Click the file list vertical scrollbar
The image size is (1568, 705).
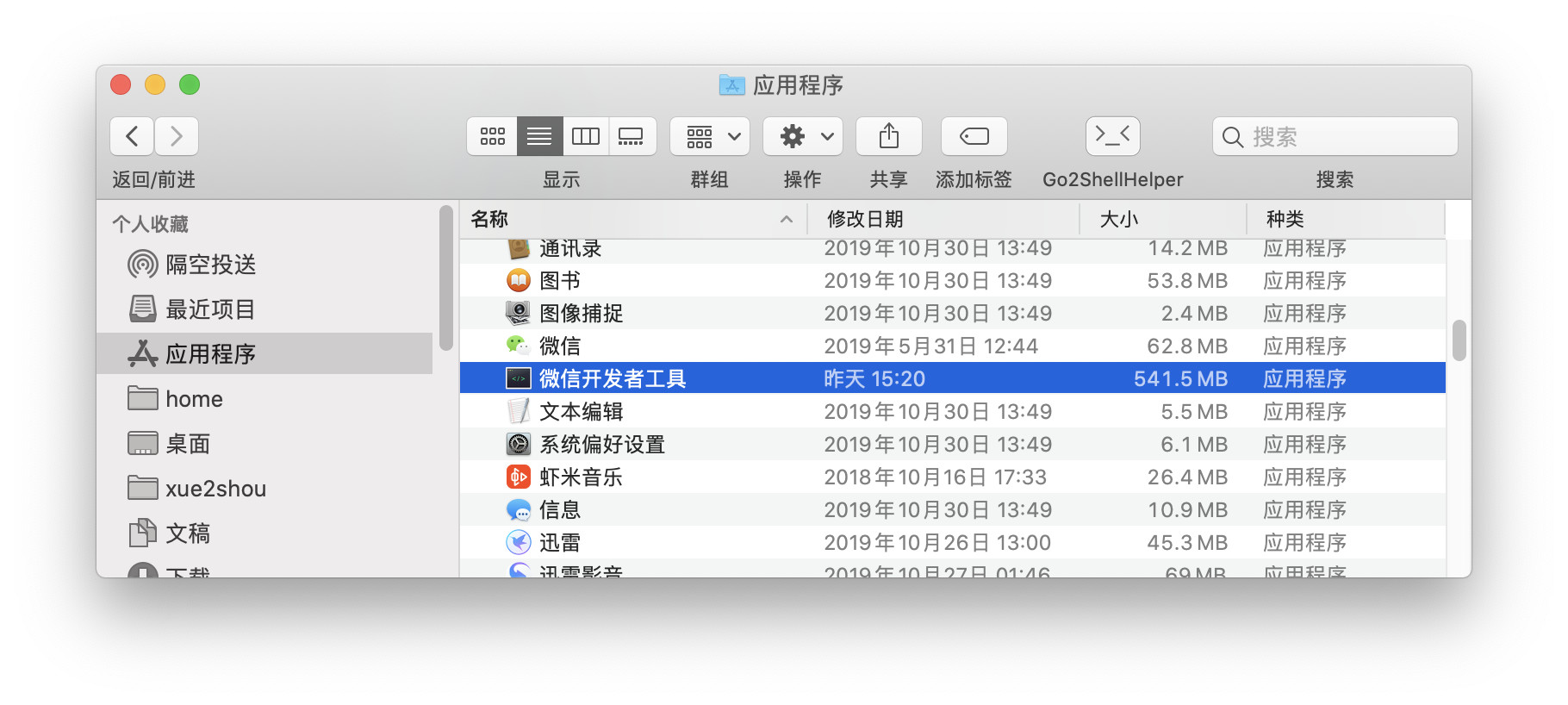1459,340
